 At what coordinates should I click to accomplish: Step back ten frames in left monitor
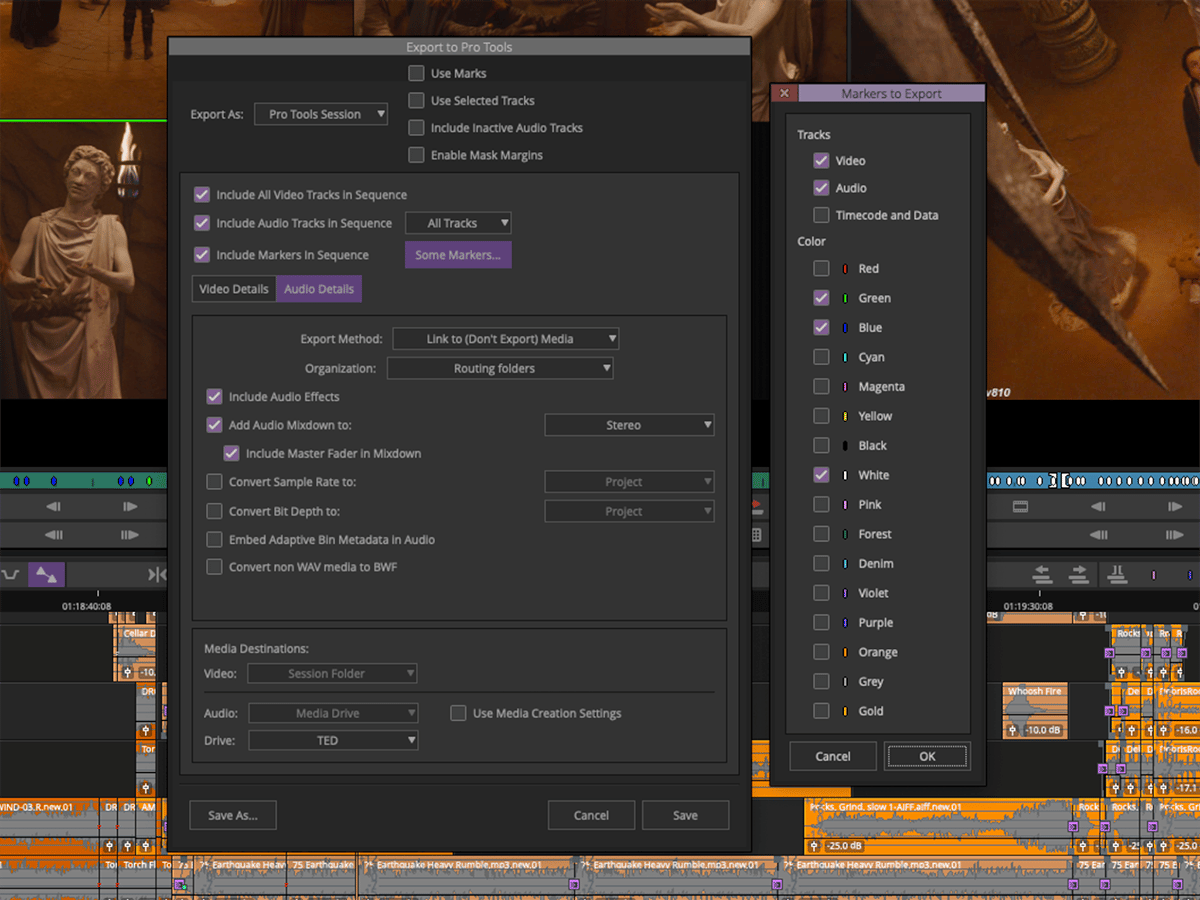coord(54,535)
